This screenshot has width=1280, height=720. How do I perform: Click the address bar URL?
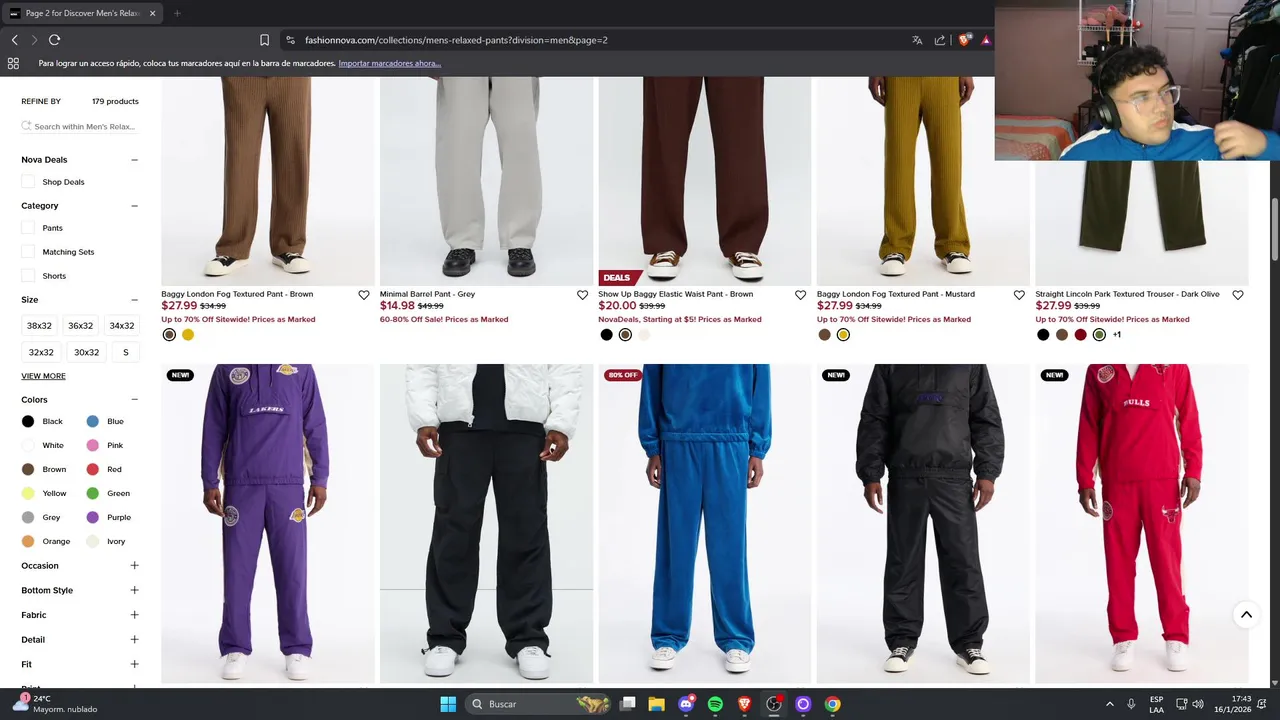click(x=456, y=40)
